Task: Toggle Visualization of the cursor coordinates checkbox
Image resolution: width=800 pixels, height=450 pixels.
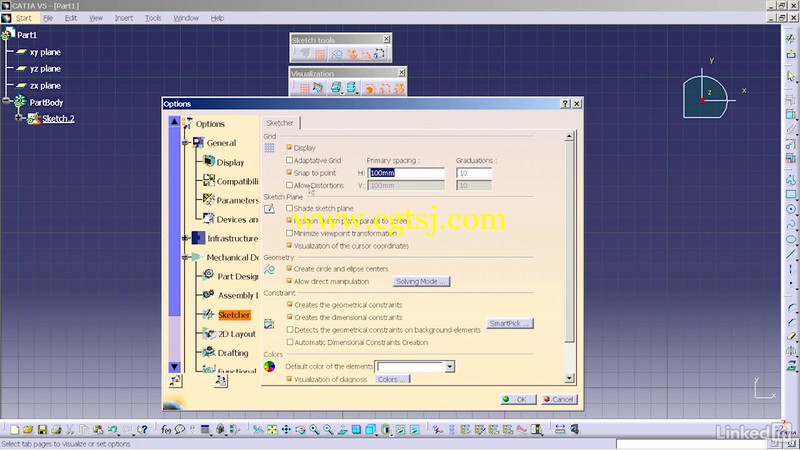Action: coord(289,245)
